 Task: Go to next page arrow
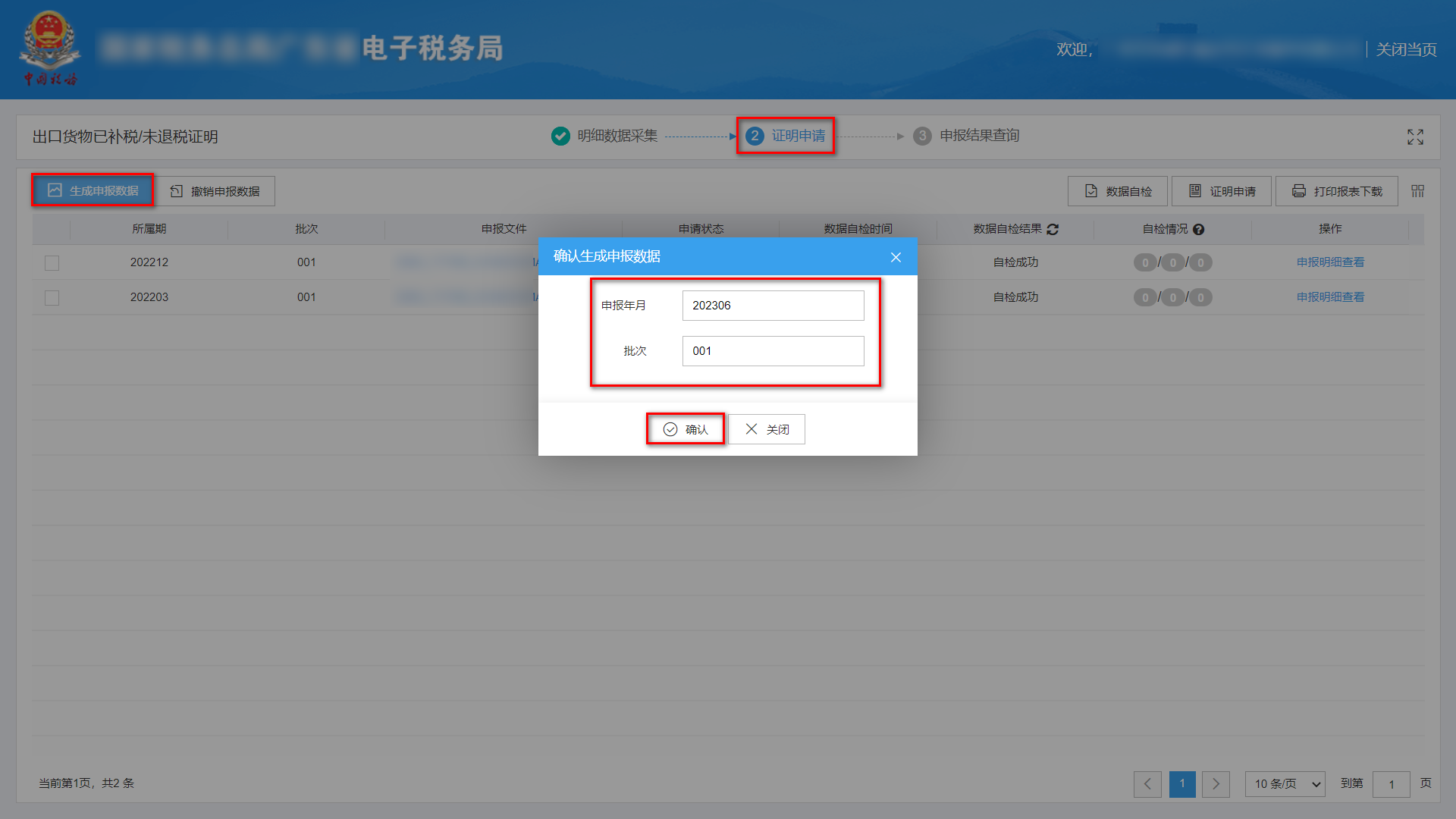coord(1216,783)
